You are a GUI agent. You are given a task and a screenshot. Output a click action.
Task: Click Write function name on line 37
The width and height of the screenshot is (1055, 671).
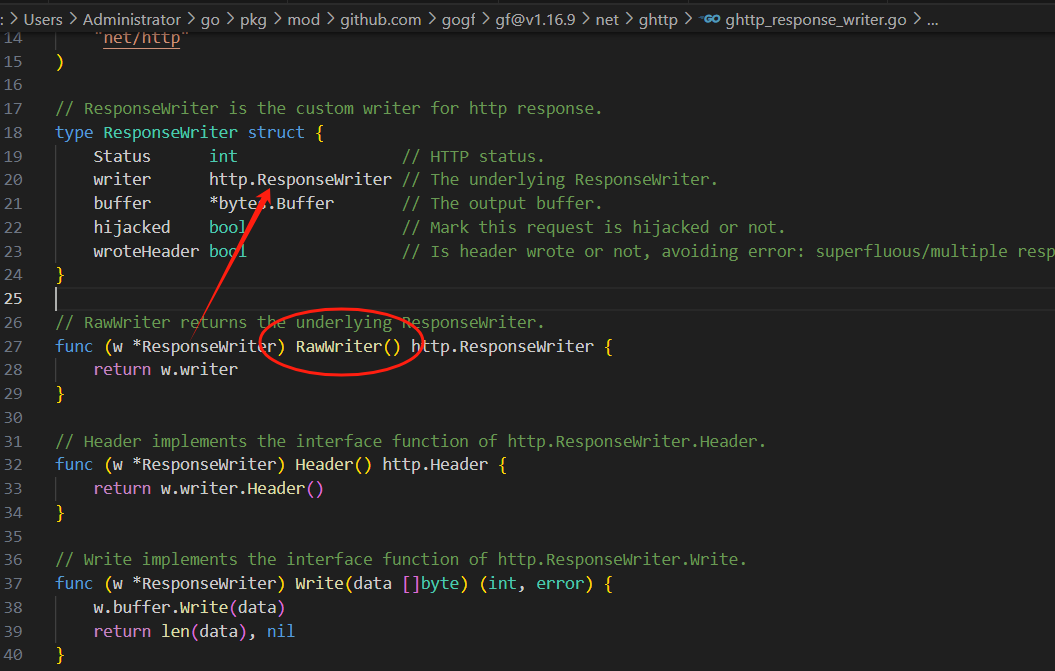(319, 584)
